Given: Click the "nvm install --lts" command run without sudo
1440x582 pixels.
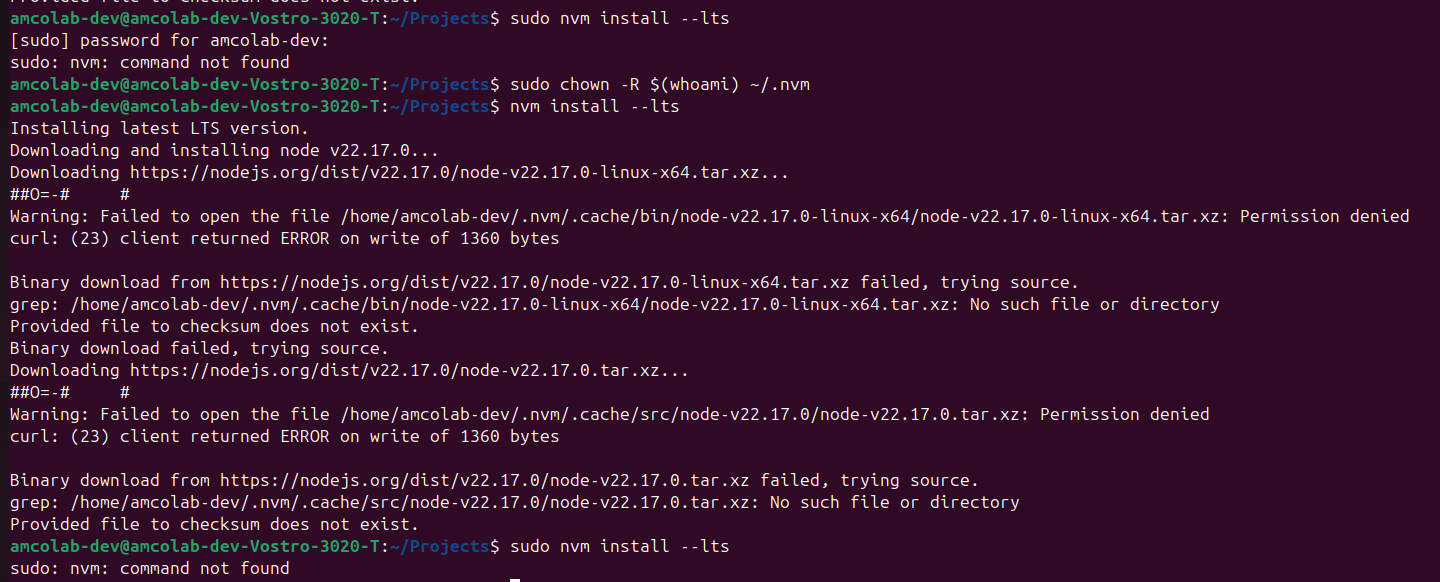Looking at the screenshot, I should (594, 106).
